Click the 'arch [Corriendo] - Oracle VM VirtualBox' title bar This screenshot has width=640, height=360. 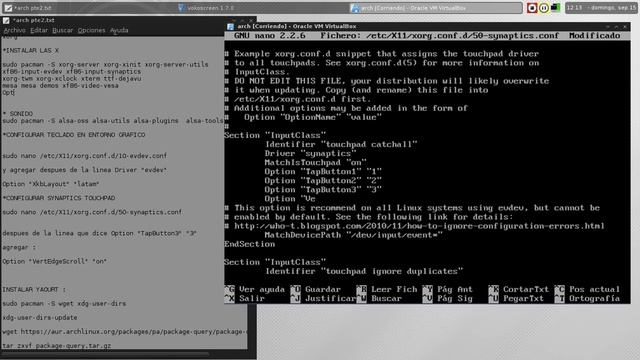(427, 27)
